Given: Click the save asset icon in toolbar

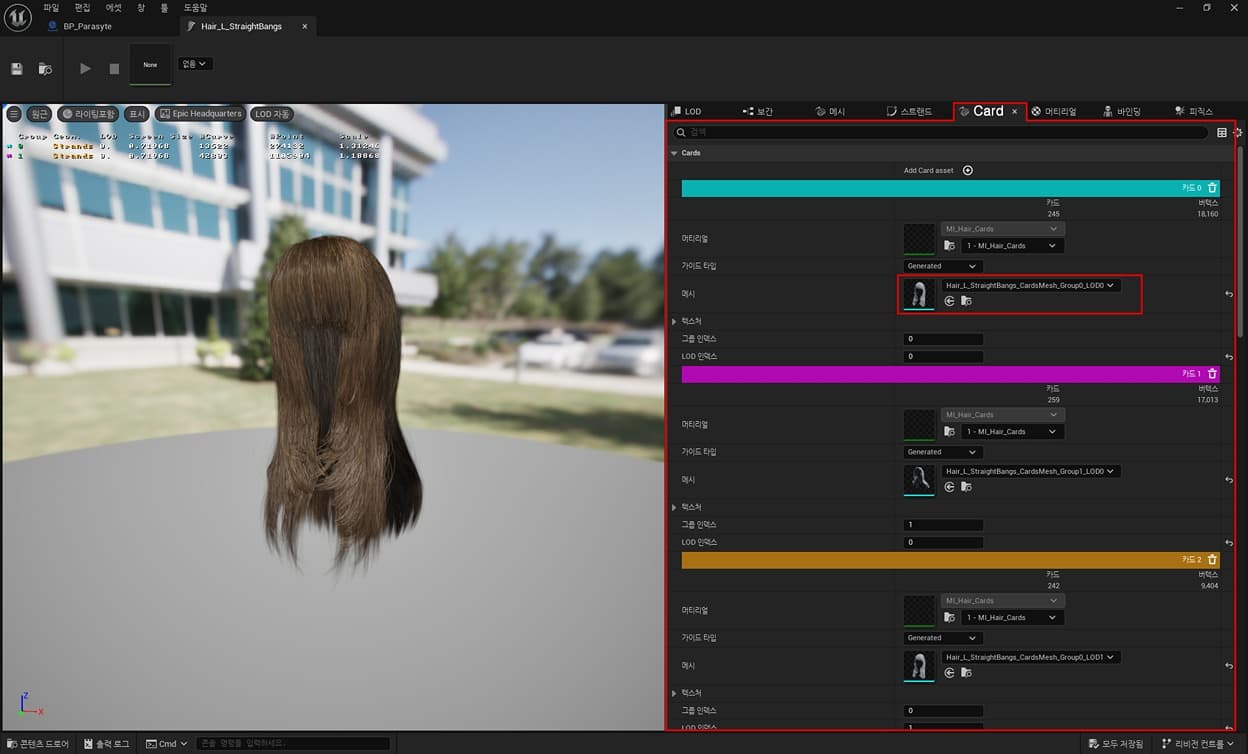Looking at the screenshot, I should 17,69.
